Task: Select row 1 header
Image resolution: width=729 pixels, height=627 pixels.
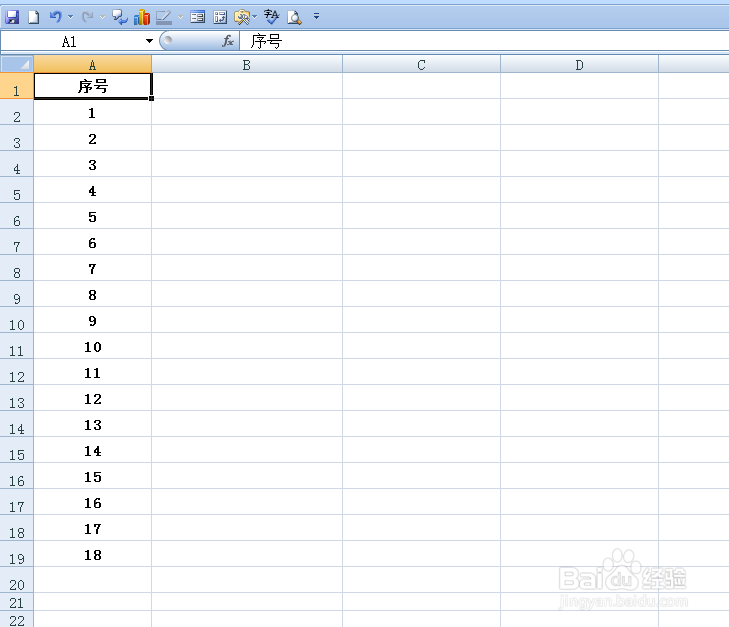Action: [17, 86]
